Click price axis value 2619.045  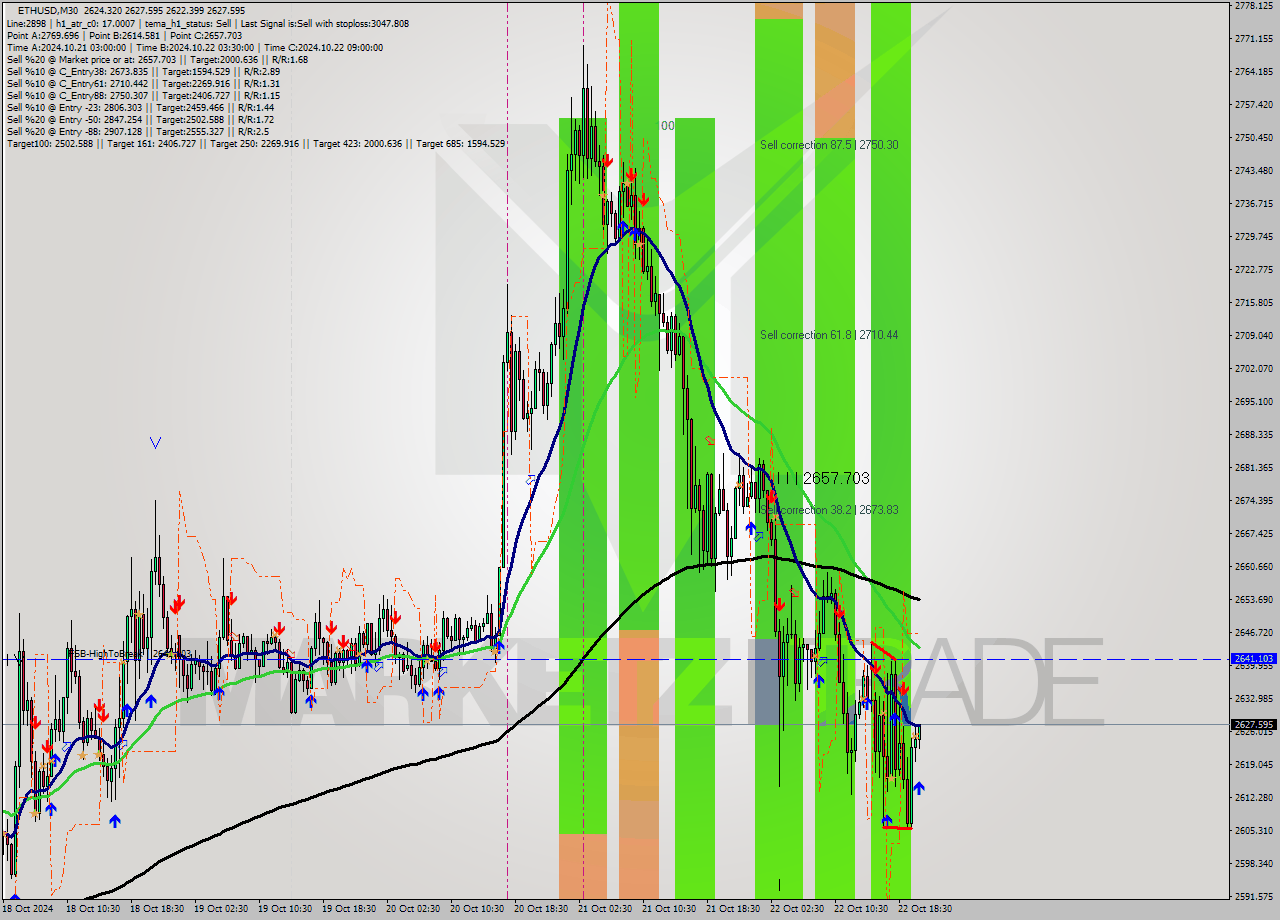pos(1253,764)
